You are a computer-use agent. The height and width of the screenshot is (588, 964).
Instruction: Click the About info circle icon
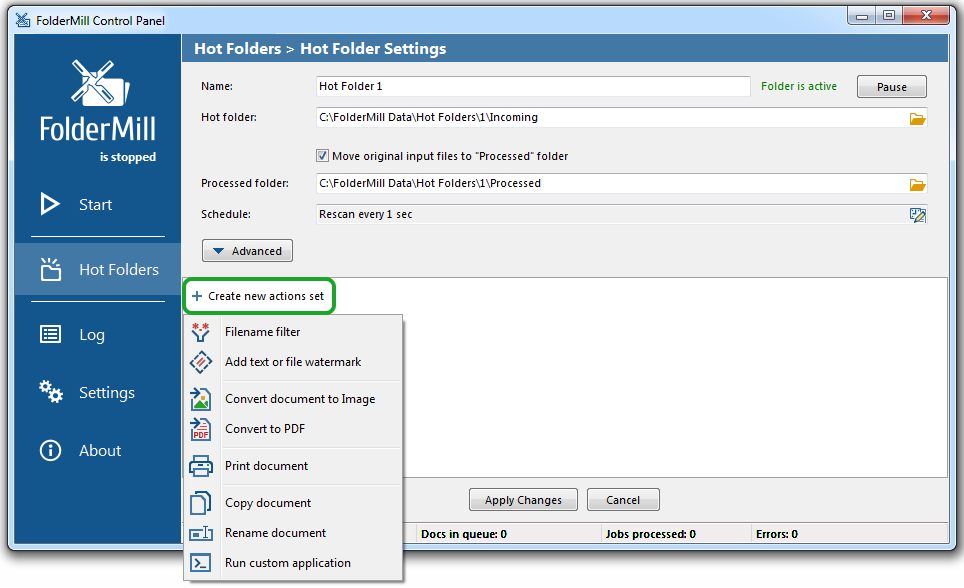click(x=50, y=451)
